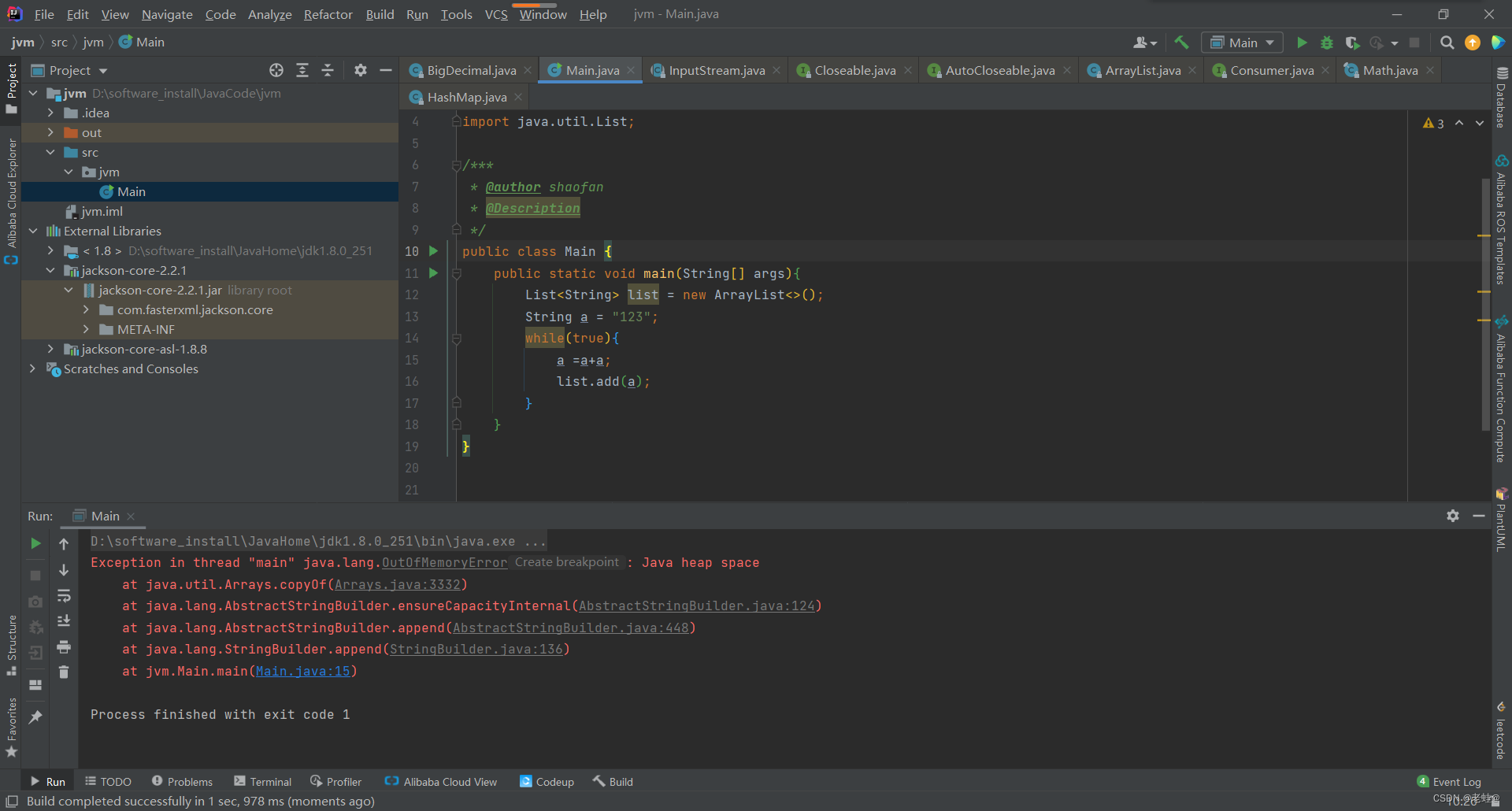Screen dimensions: 1512x811
Task: Open the Structure side panel
Action: coord(12,646)
